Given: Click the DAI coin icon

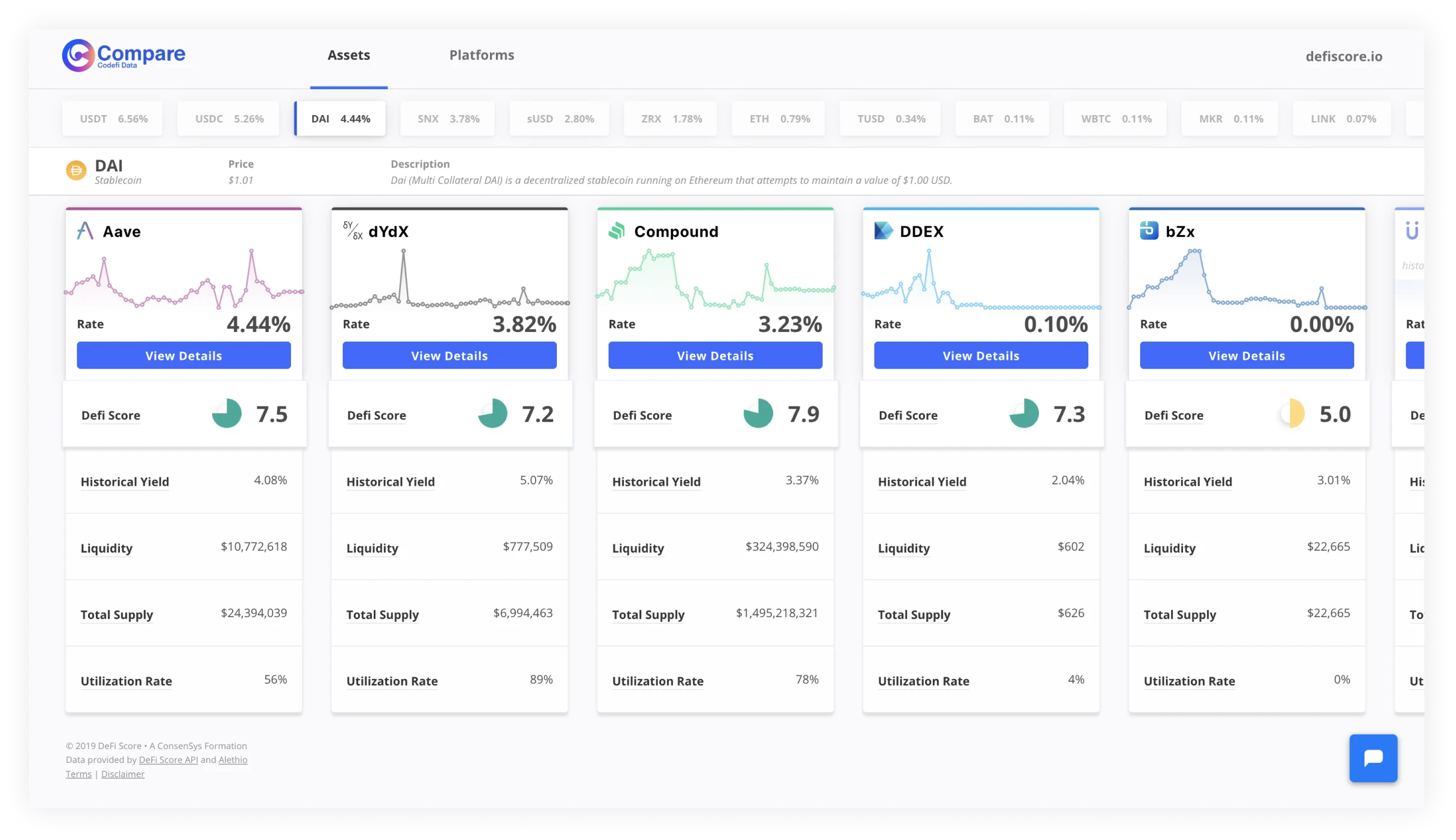Looking at the screenshot, I should (76, 171).
